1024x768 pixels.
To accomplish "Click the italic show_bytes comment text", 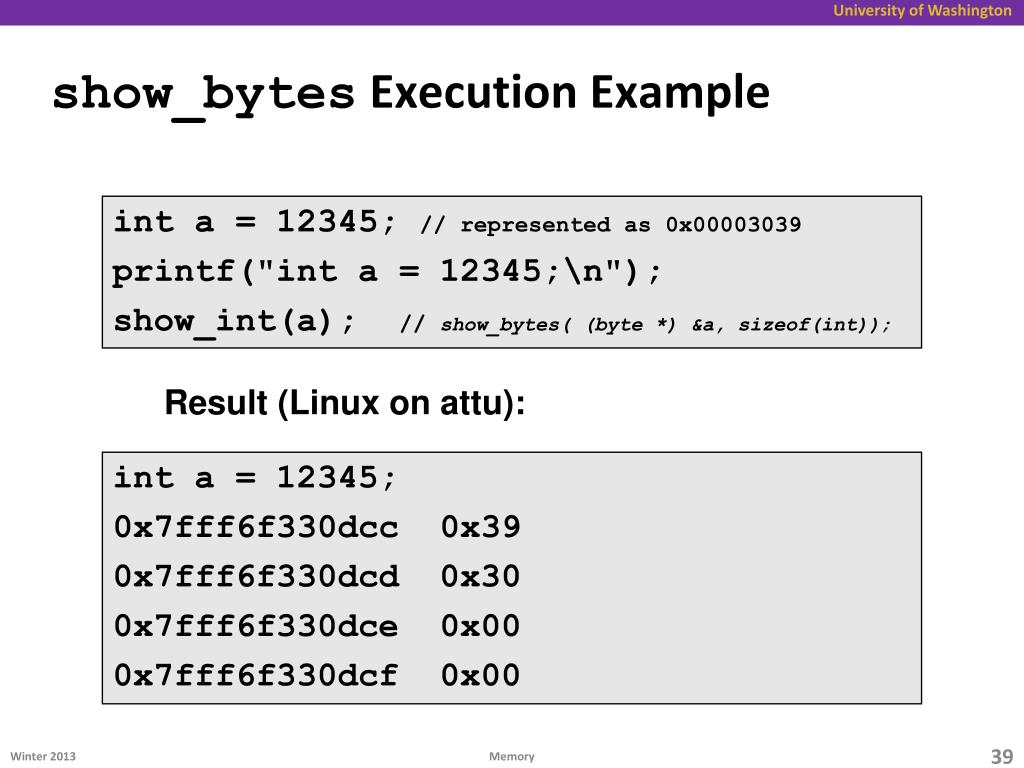I will tap(646, 325).
